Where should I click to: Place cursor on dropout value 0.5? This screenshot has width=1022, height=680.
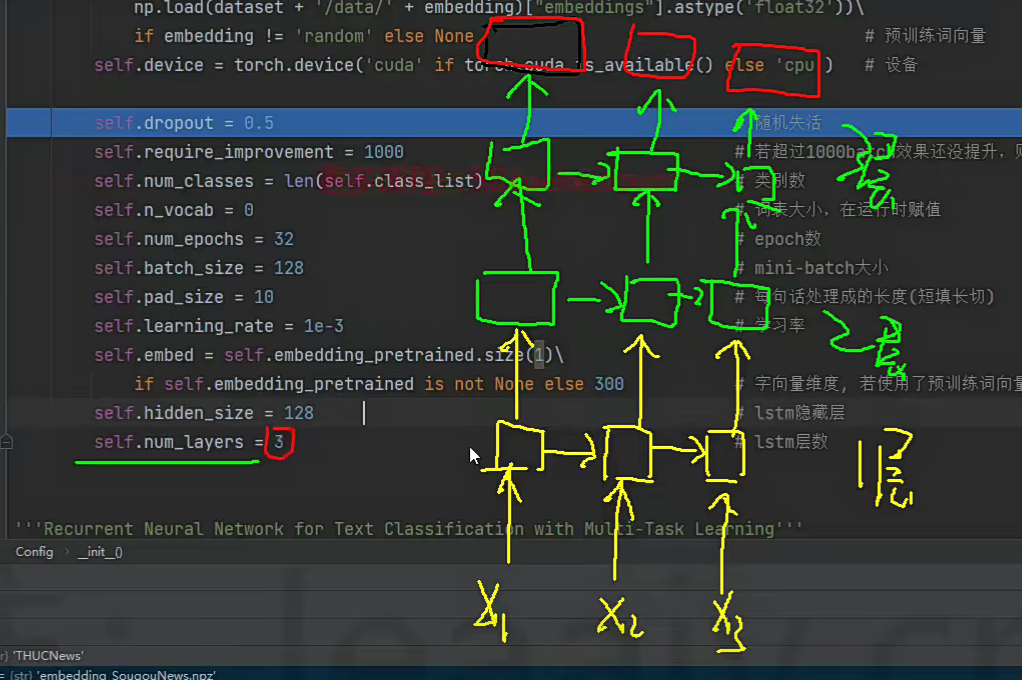click(x=259, y=123)
